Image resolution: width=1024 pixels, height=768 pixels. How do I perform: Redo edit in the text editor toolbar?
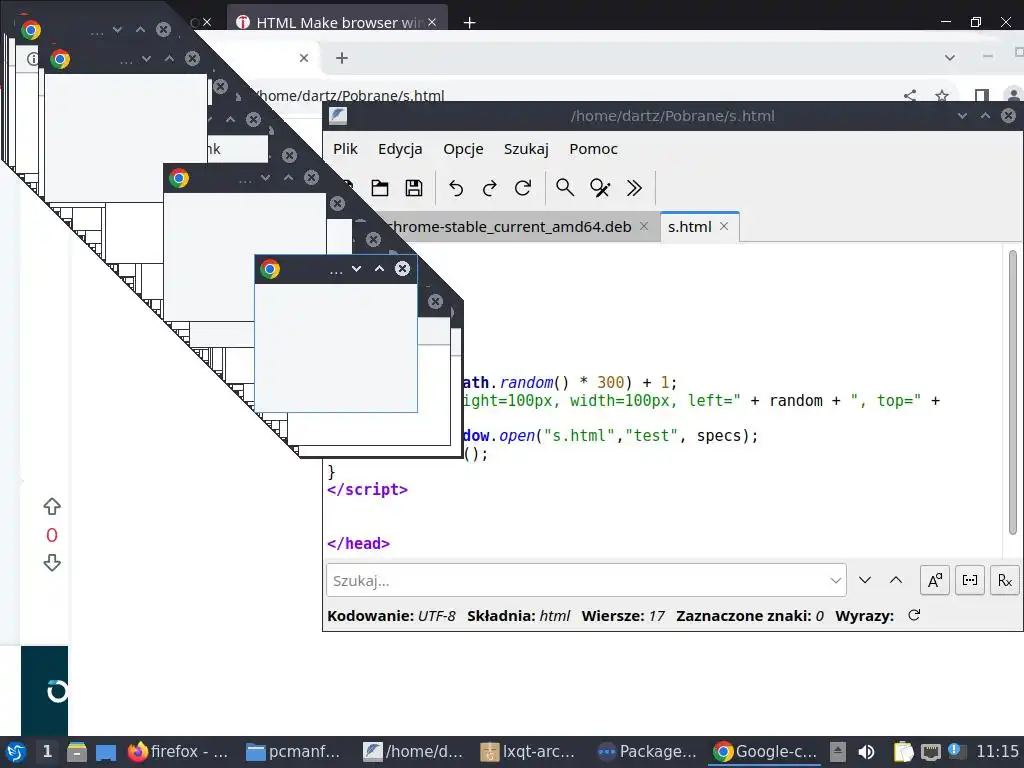[489, 188]
